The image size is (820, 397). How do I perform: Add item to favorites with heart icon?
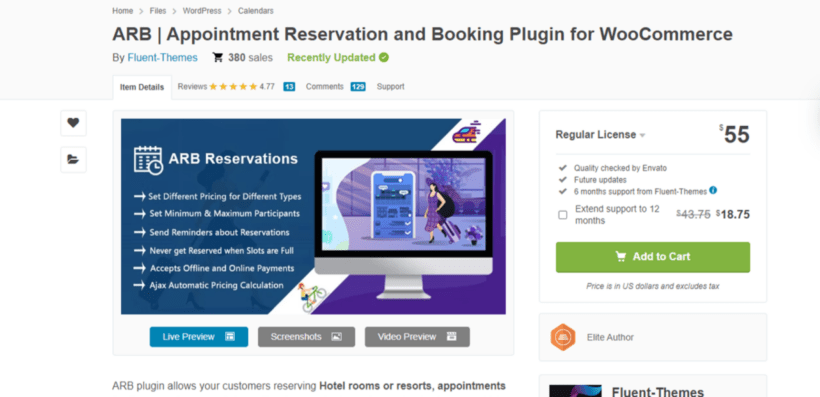(x=73, y=123)
